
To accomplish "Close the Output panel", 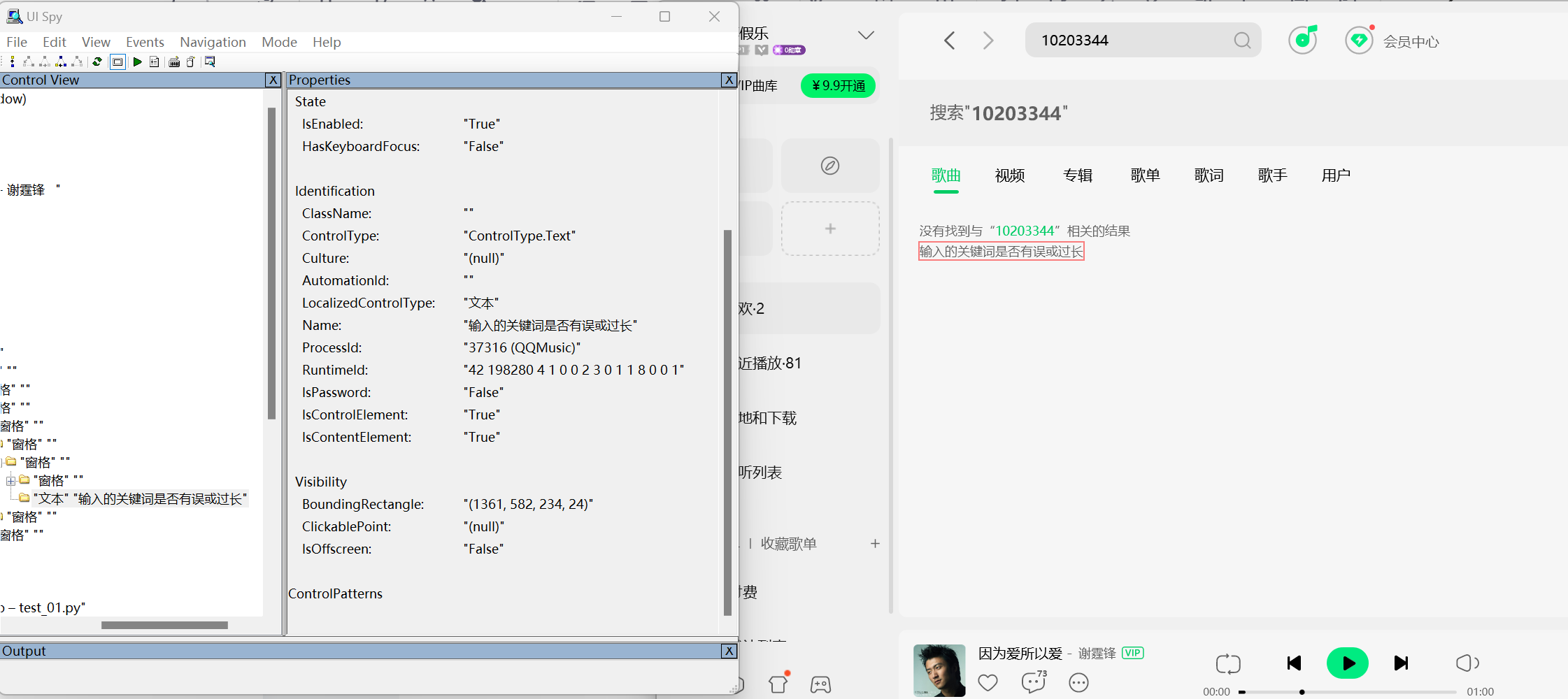I will click(729, 651).
